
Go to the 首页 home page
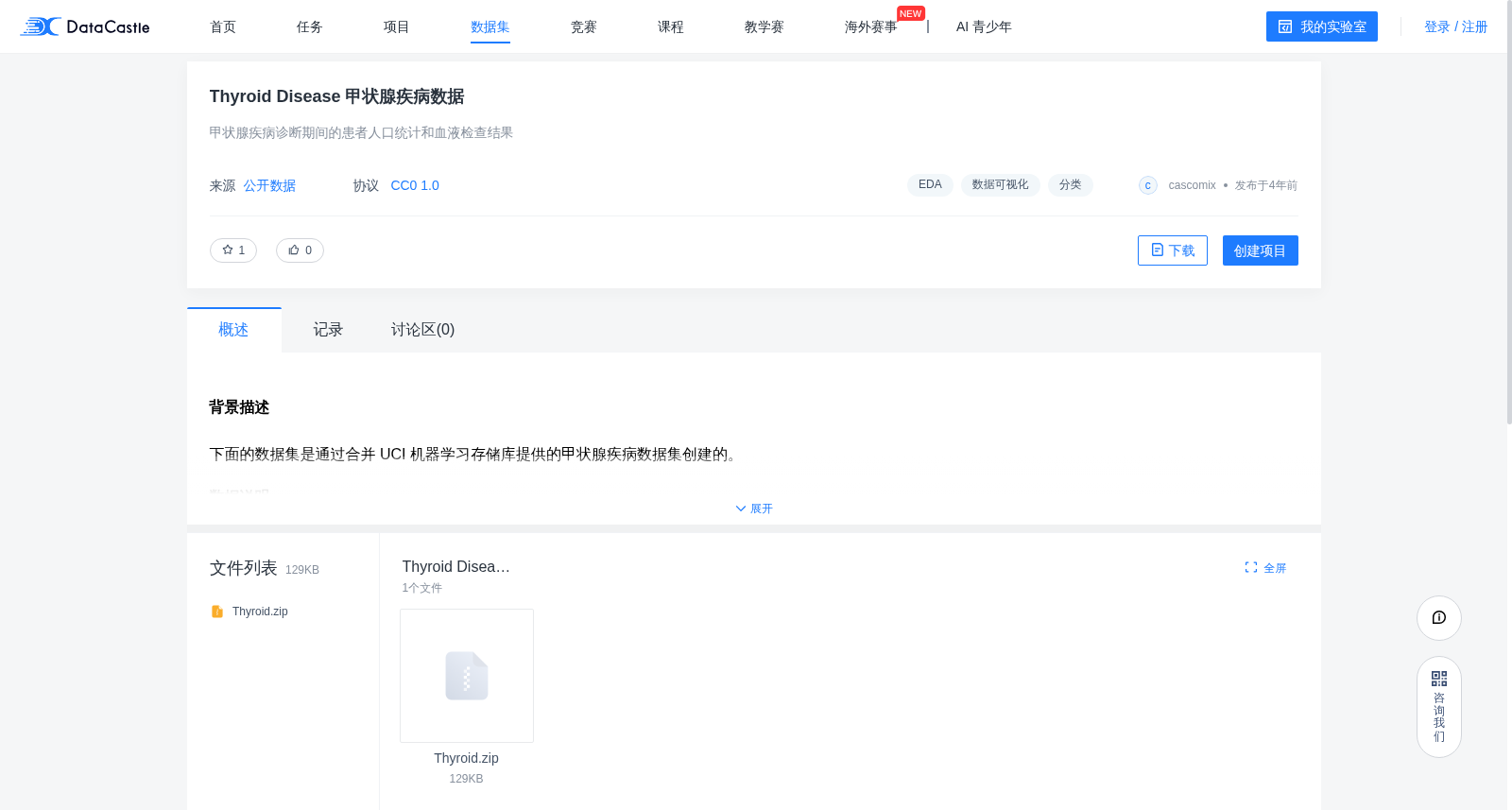point(223,26)
